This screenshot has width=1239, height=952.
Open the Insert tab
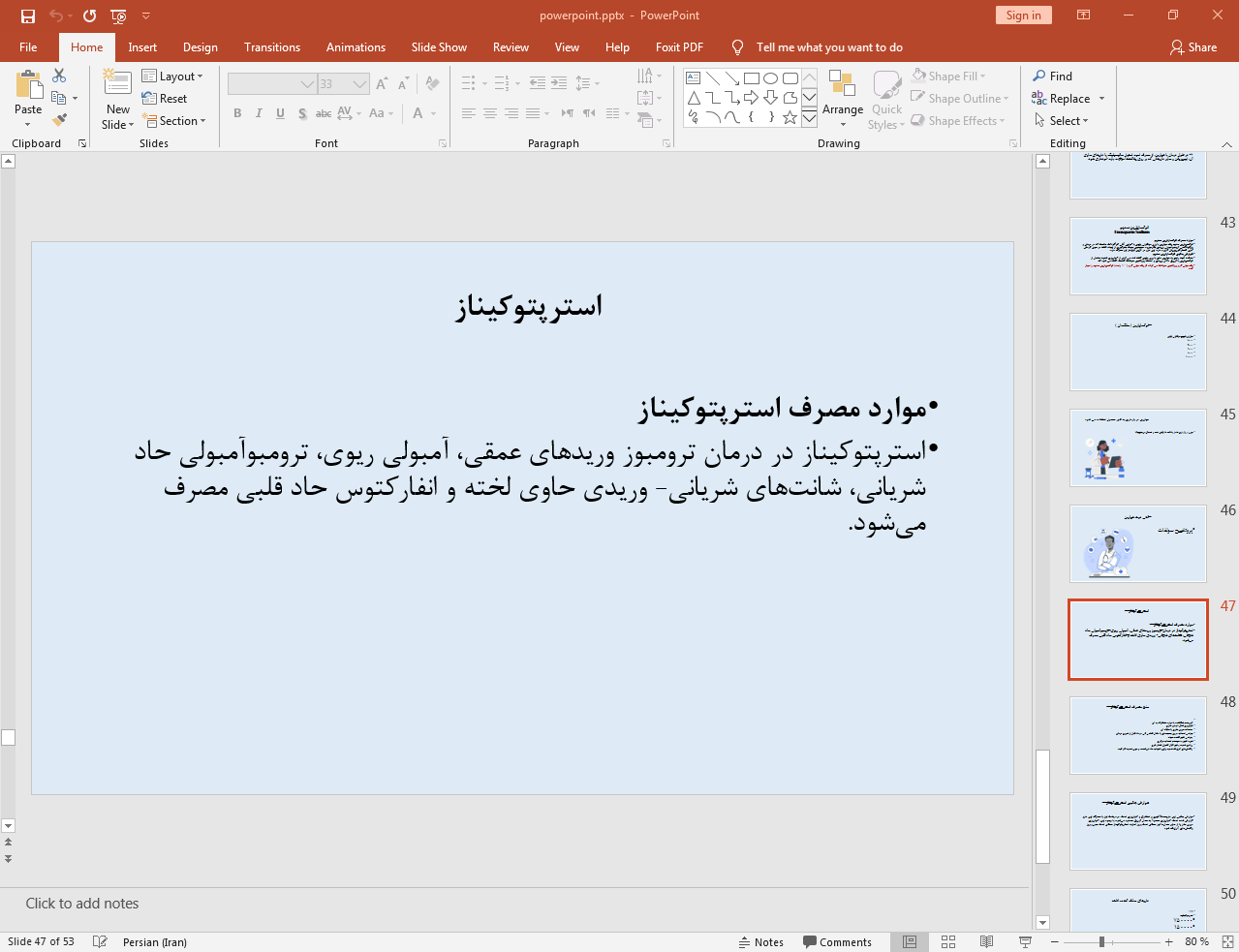coord(142,46)
